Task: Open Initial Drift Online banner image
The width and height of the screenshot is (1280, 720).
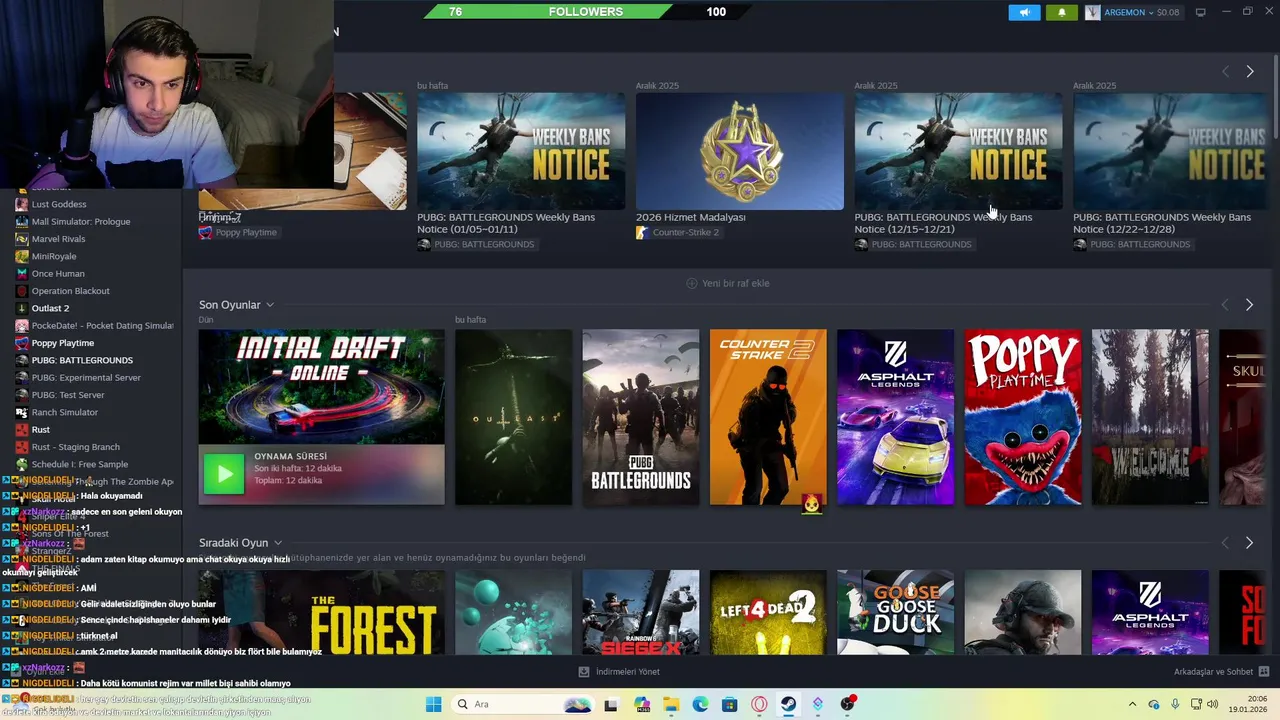Action: tap(321, 387)
